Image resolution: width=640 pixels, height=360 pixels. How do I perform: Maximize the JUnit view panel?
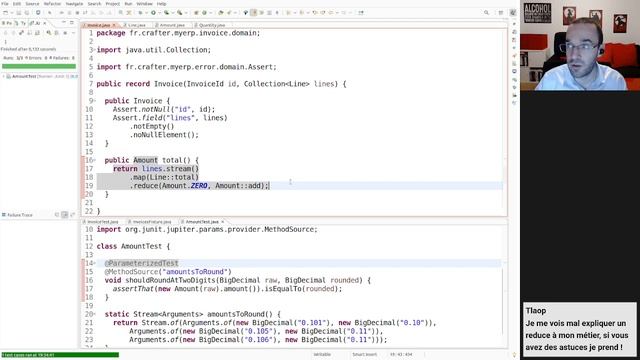coord(71,22)
